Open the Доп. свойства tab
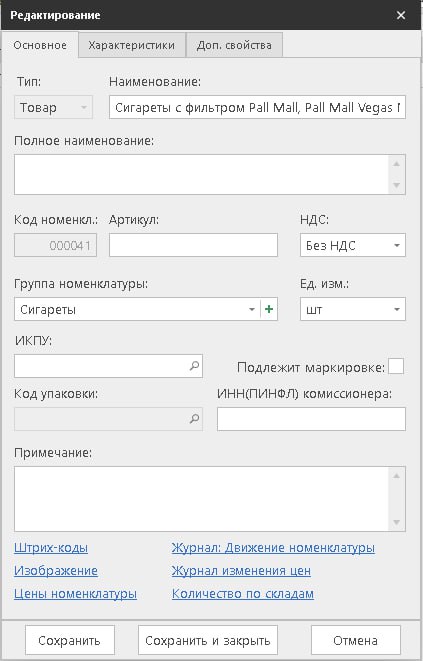 (234, 45)
